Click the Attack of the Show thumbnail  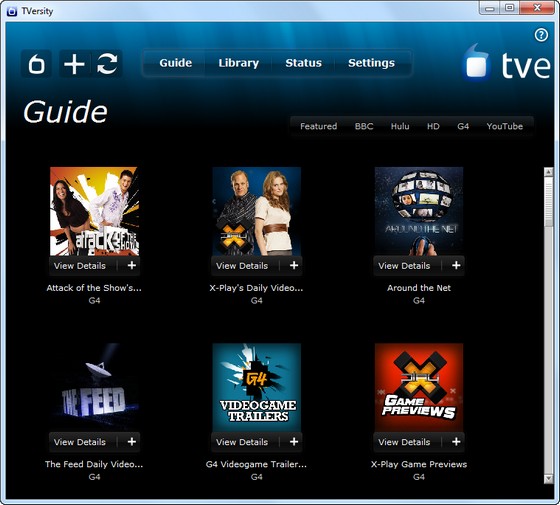(x=94, y=211)
